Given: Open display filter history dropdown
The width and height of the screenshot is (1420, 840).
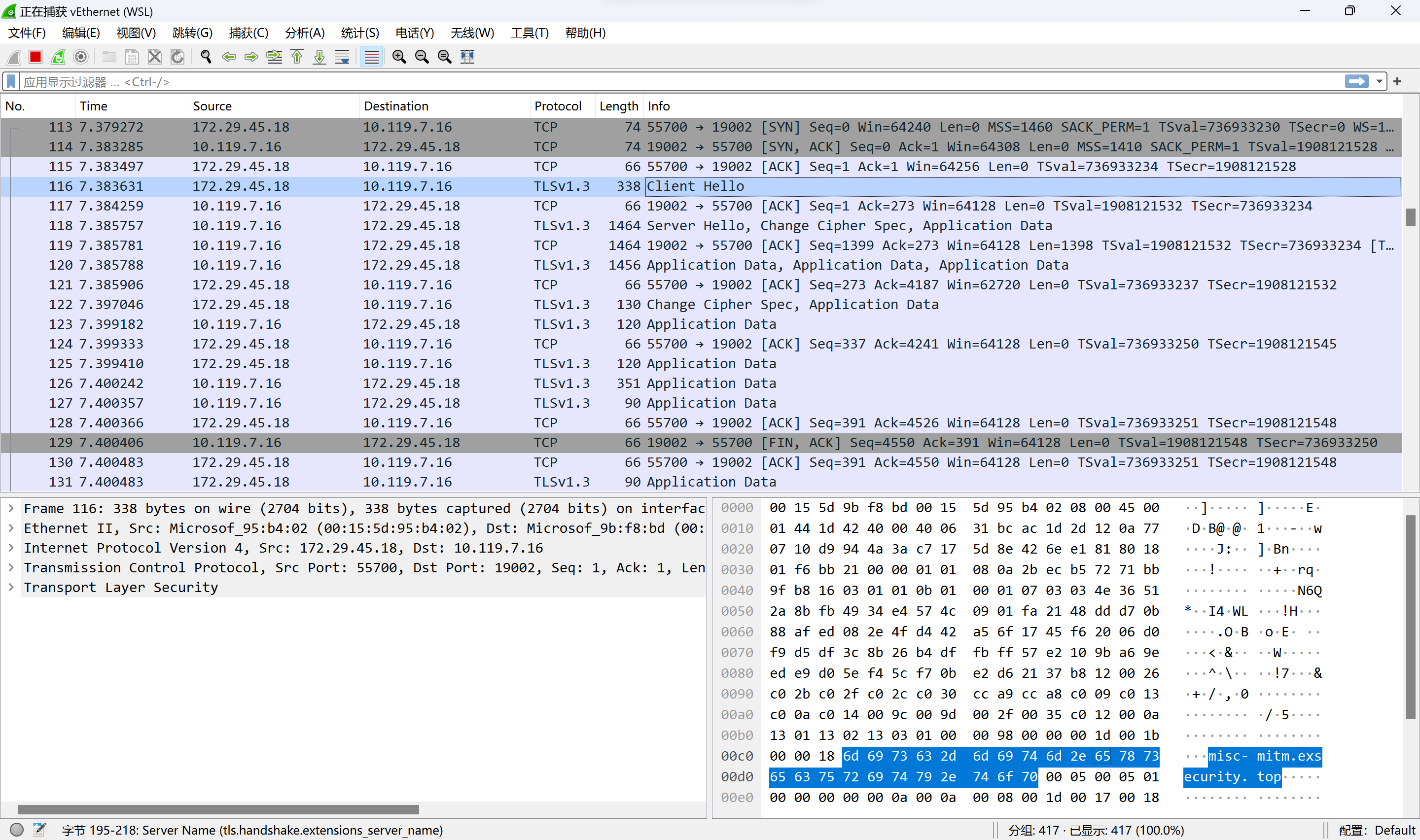Looking at the screenshot, I should tap(1379, 81).
